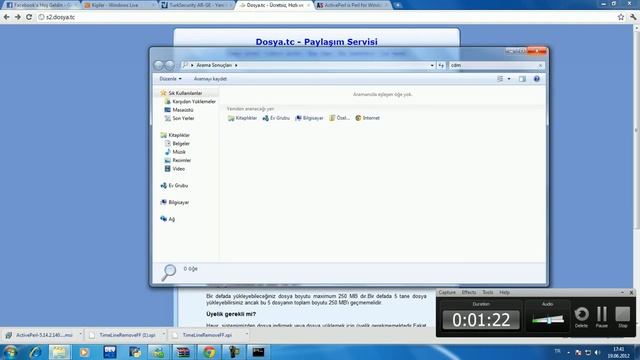Open Chrome wrench settings menu
The height and width of the screenshot is (360, 640).
coord(633,17)
